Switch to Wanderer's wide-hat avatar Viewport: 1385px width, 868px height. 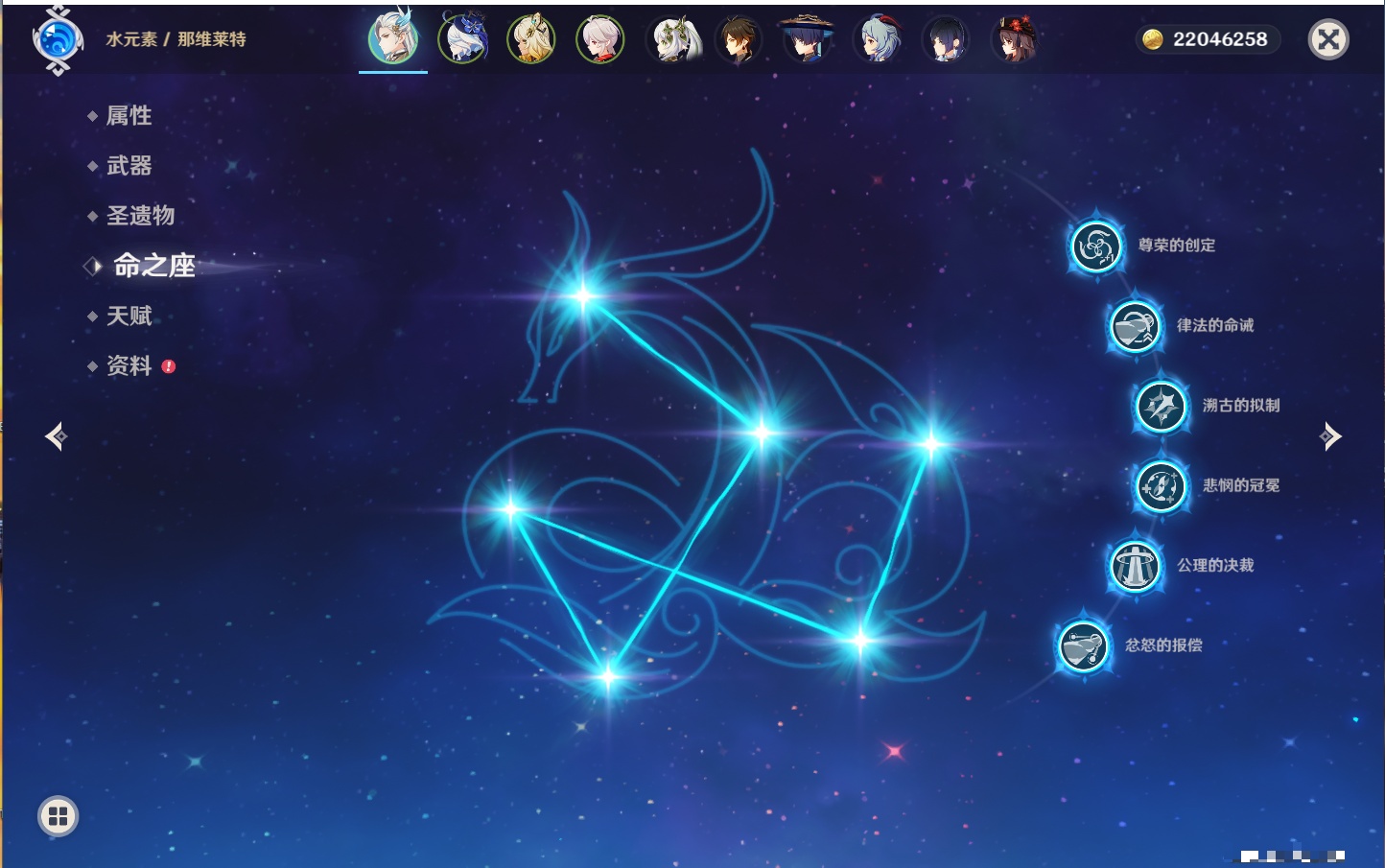tap(808, 39)
